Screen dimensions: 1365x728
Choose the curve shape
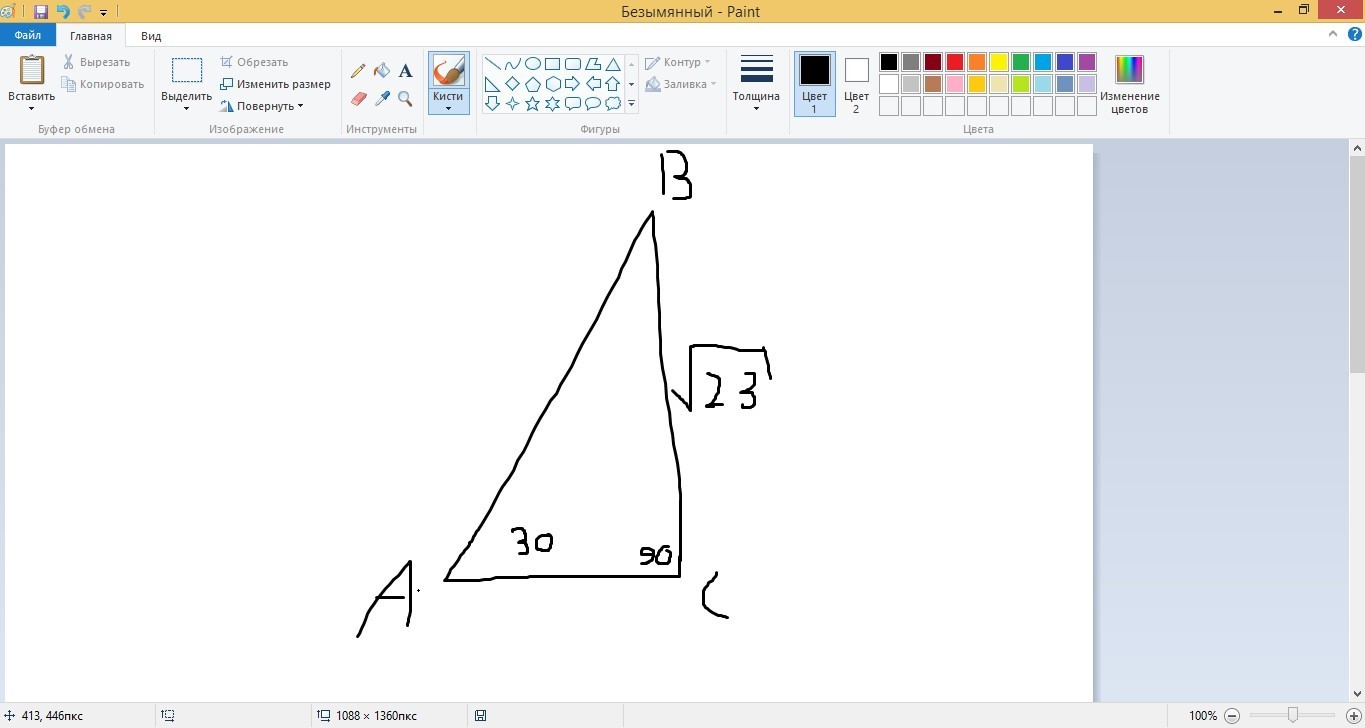coord(513,64)
